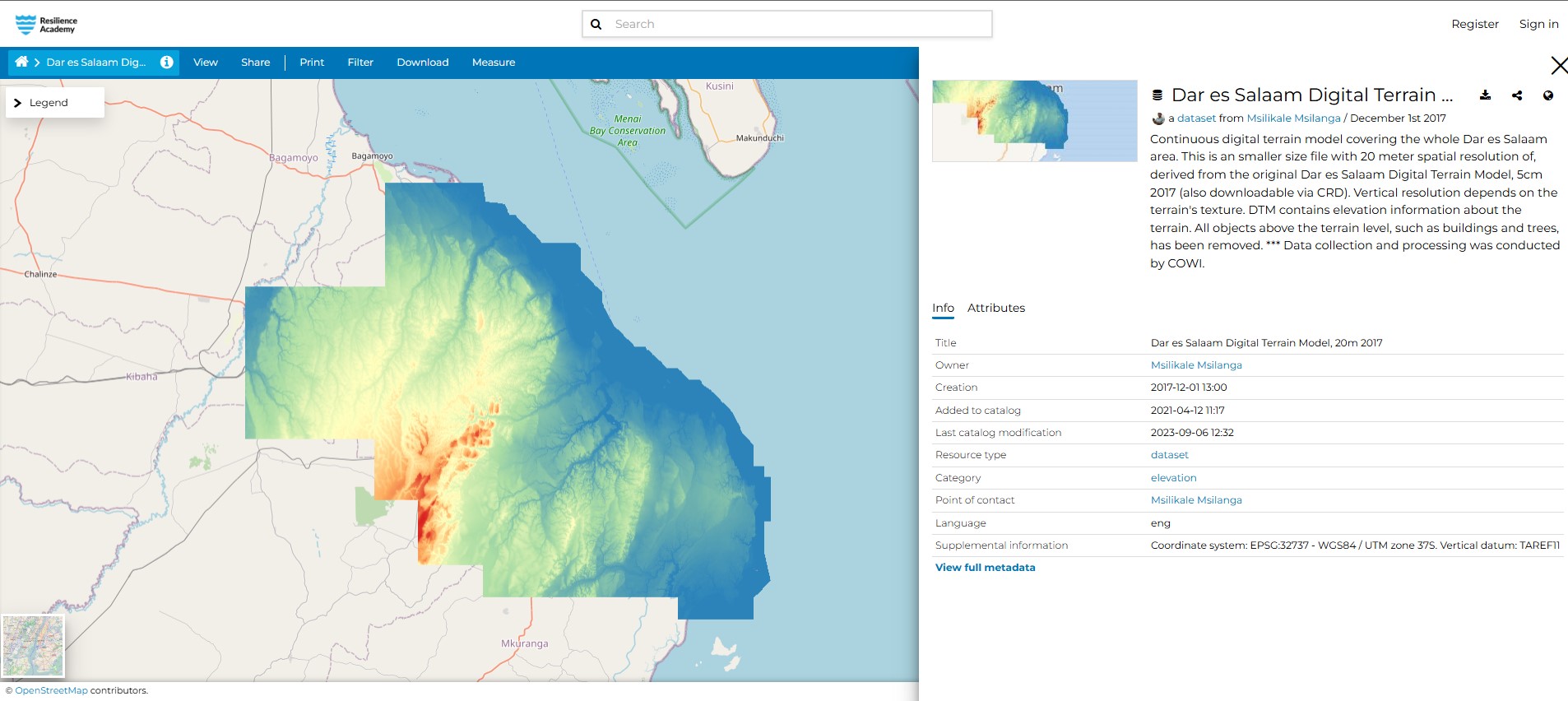Open the View menu
The image size is (1568, 701).
(206, 63)
